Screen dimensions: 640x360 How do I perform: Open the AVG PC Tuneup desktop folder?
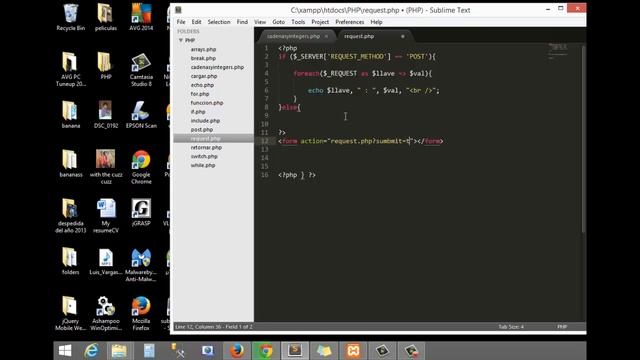[71, 69]
